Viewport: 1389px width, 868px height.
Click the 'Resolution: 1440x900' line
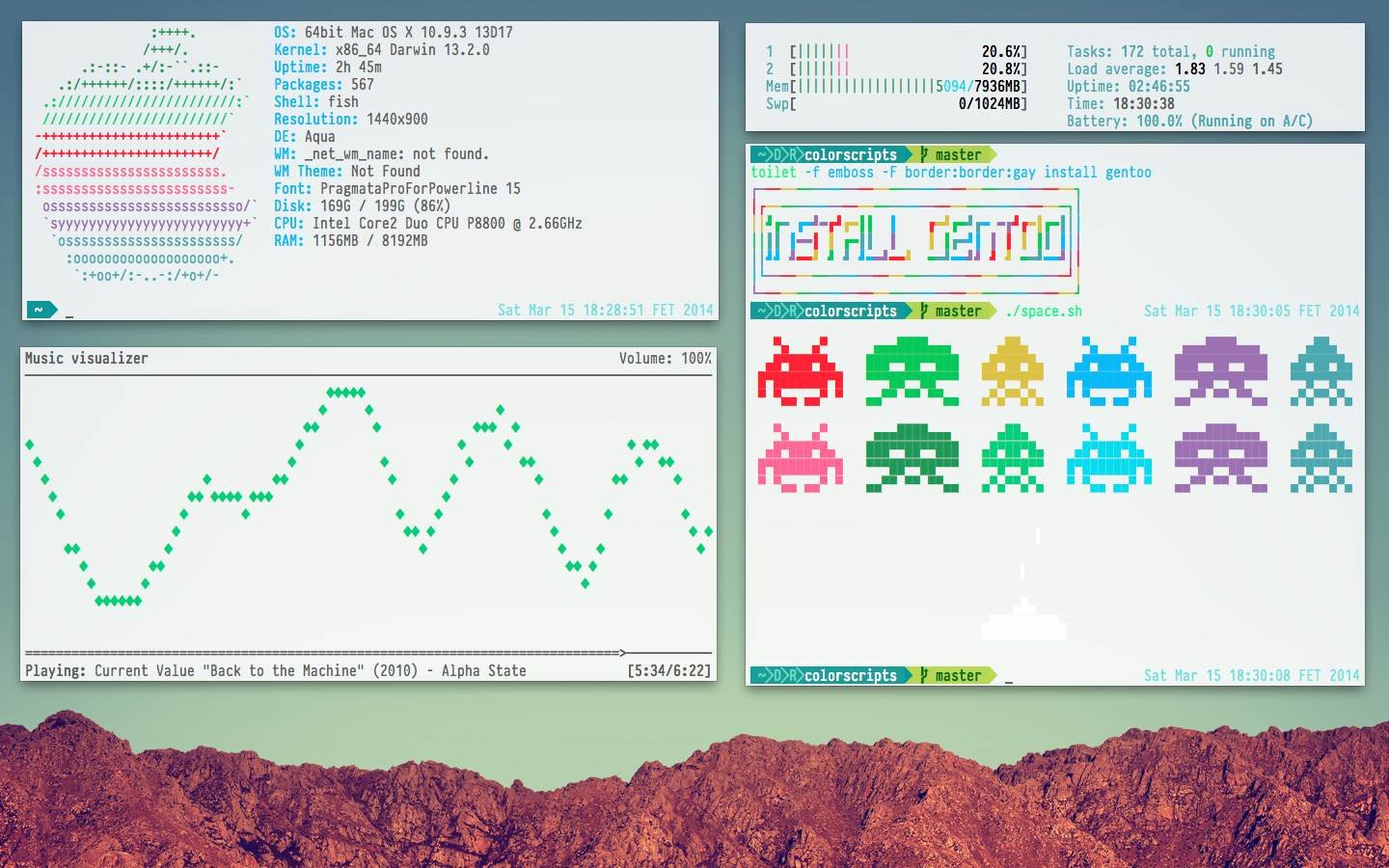click(x=351, y=119)
